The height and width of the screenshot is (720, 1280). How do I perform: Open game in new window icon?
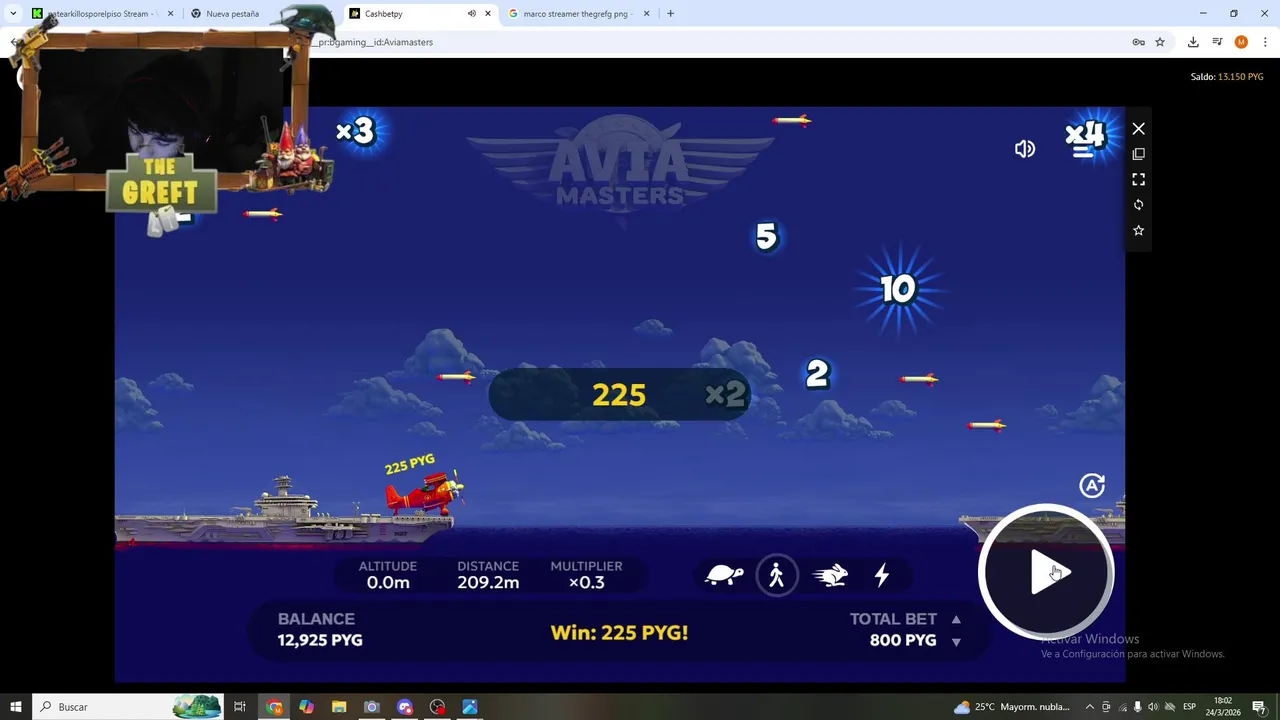[1138, 154]
